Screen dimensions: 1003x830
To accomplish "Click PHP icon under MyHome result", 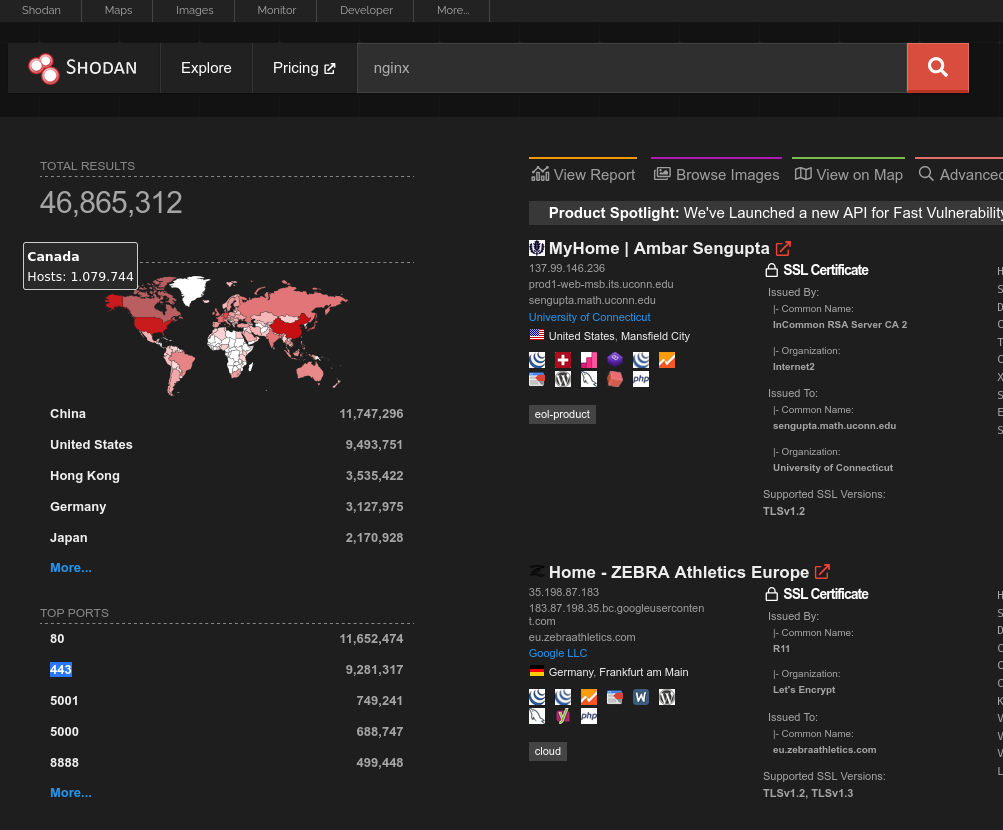I will [640, 379].
